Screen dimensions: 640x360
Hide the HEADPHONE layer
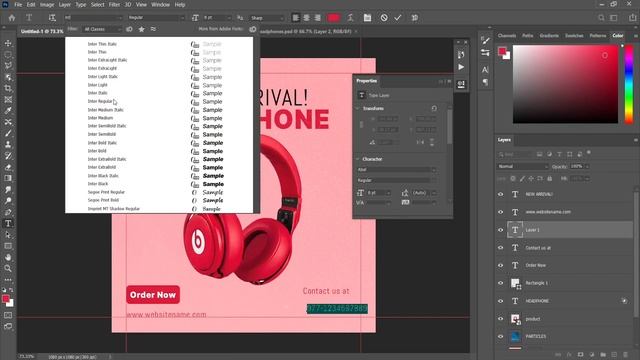[x=501, y=301]
